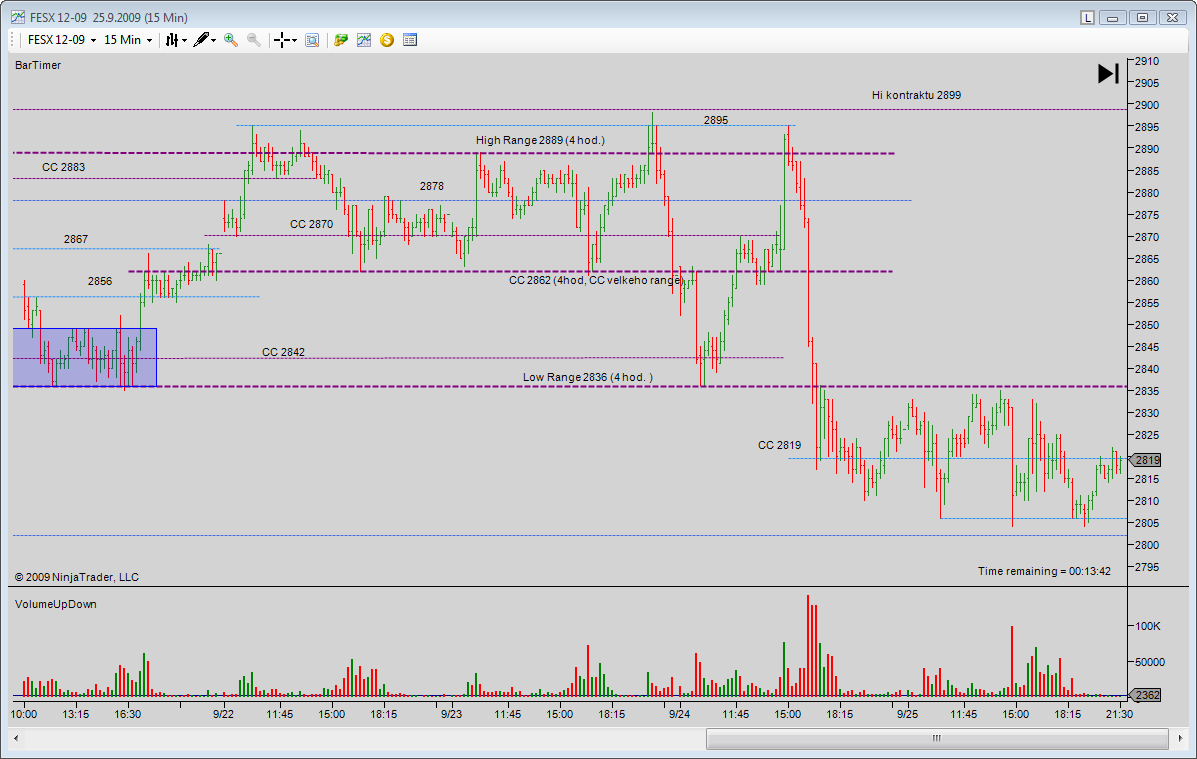Viewport: 1197px width, 759px height.
Task: Click the 9/24 date label on time axis
Action: coord(679,714)
